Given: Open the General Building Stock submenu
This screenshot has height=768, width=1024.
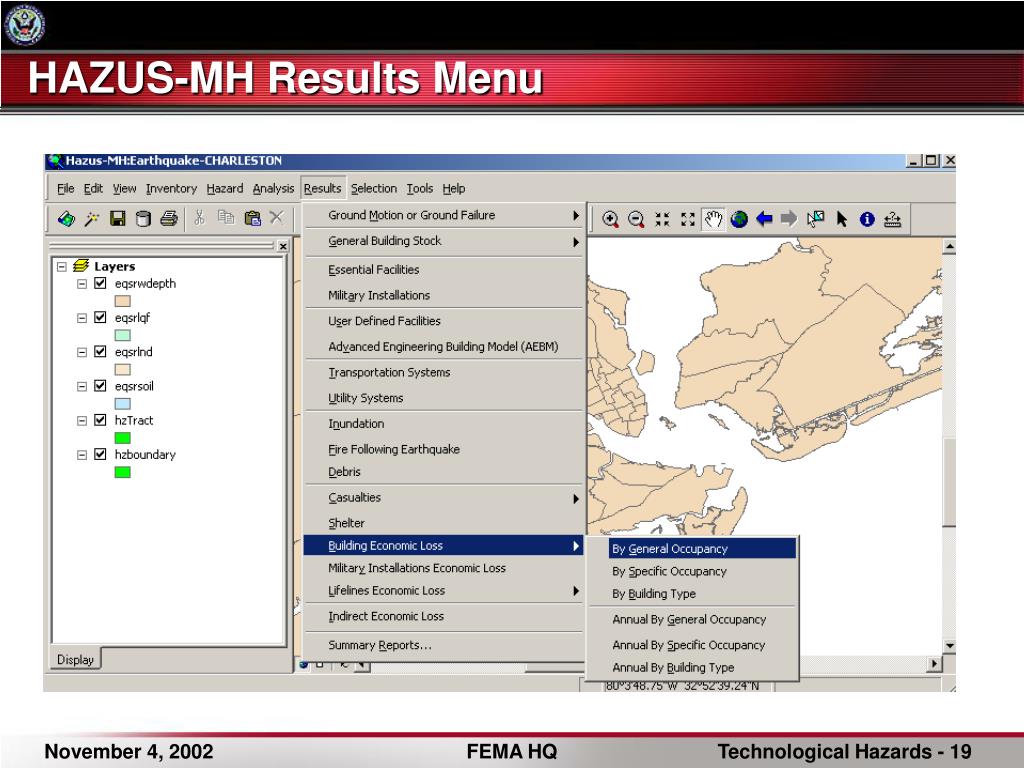Looking at the screenshot, I should 444,241.
